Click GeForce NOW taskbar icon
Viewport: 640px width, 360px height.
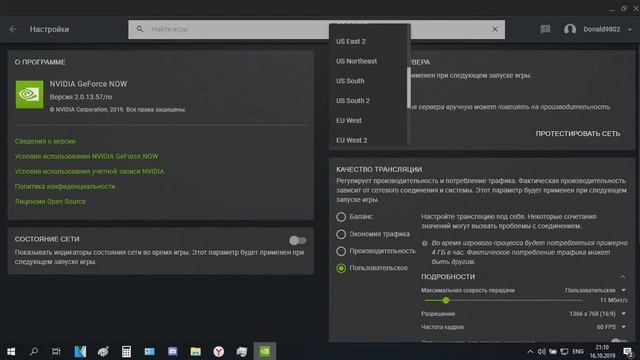click(x=264, y=351)
